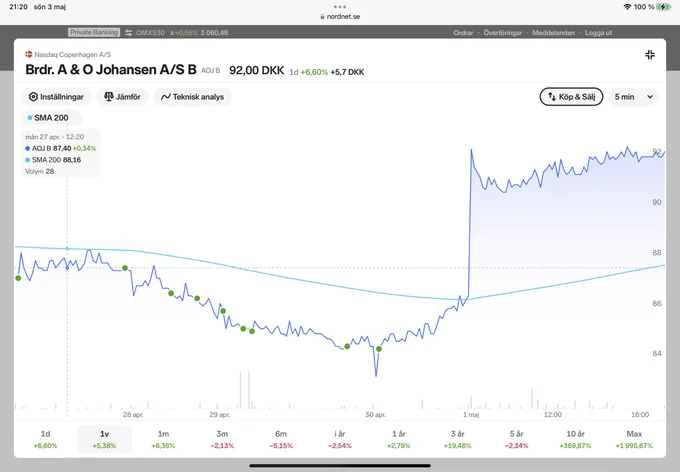Click the SMA 200 88,16 tooltip row

tap(53, 160)
